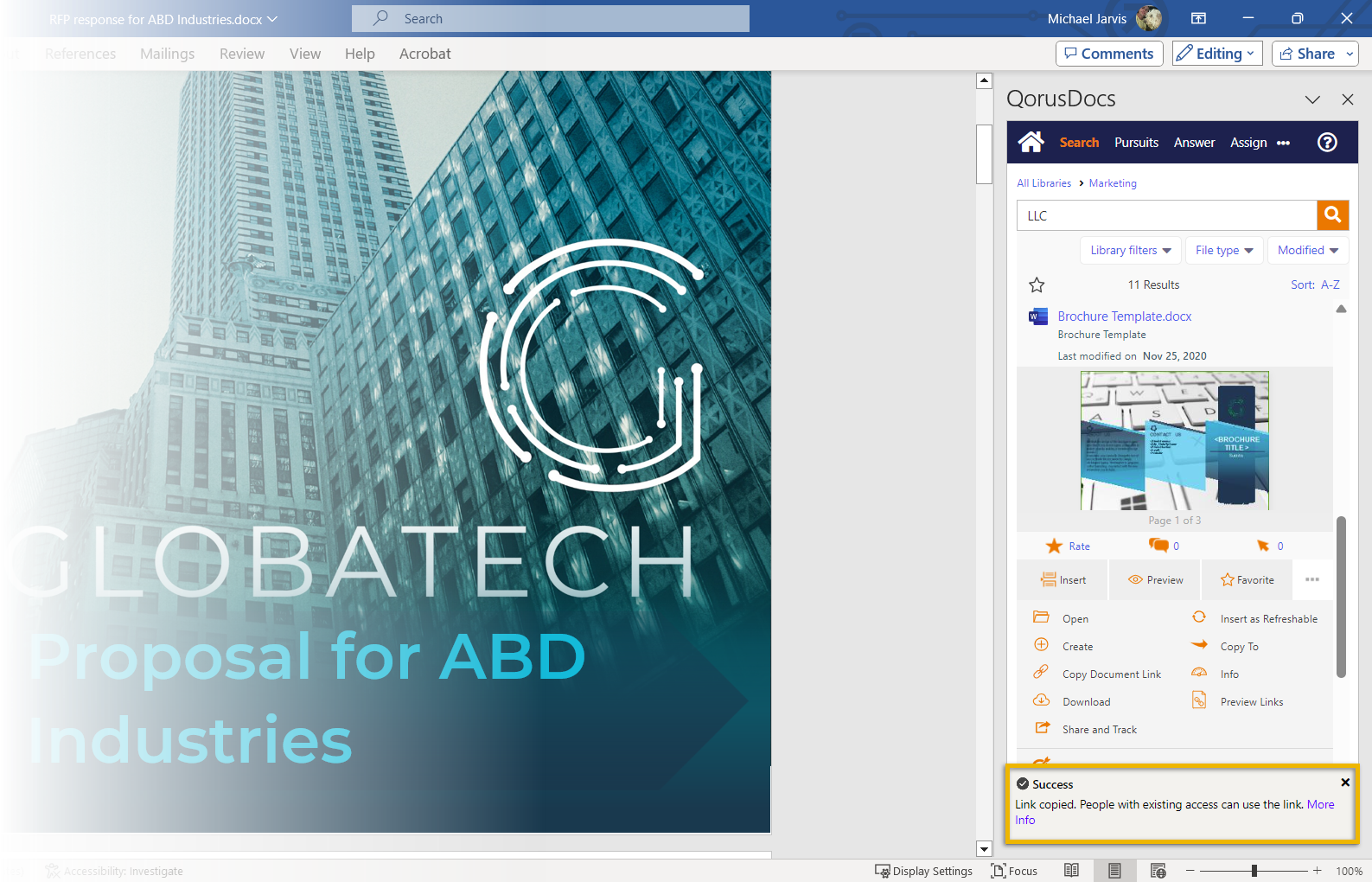Screen dimensions: 1372x882
Task: Open ribbon display options icon
Action: tap(1198, 18)
